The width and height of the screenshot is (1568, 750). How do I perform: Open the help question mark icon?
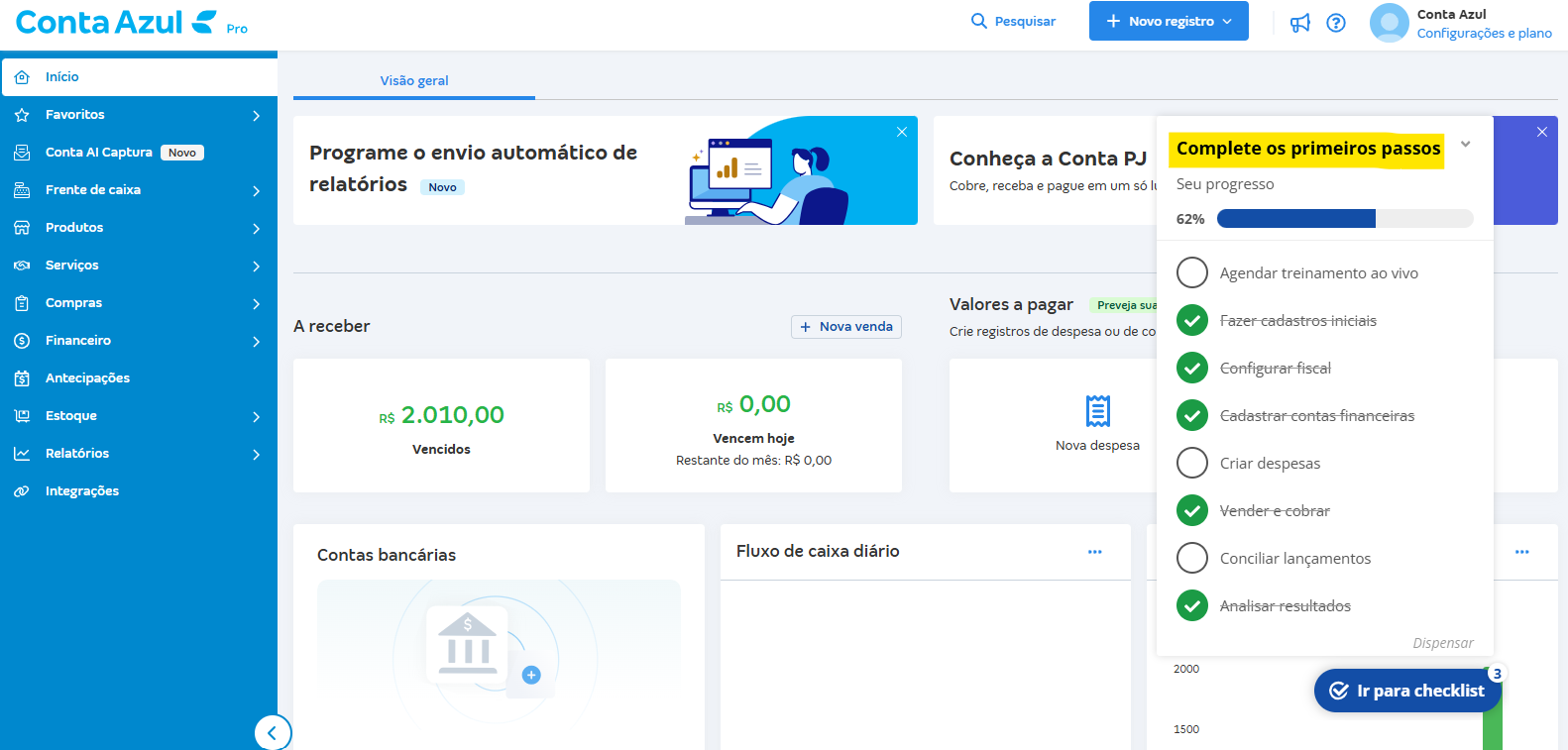click(x=1336, y=23)
